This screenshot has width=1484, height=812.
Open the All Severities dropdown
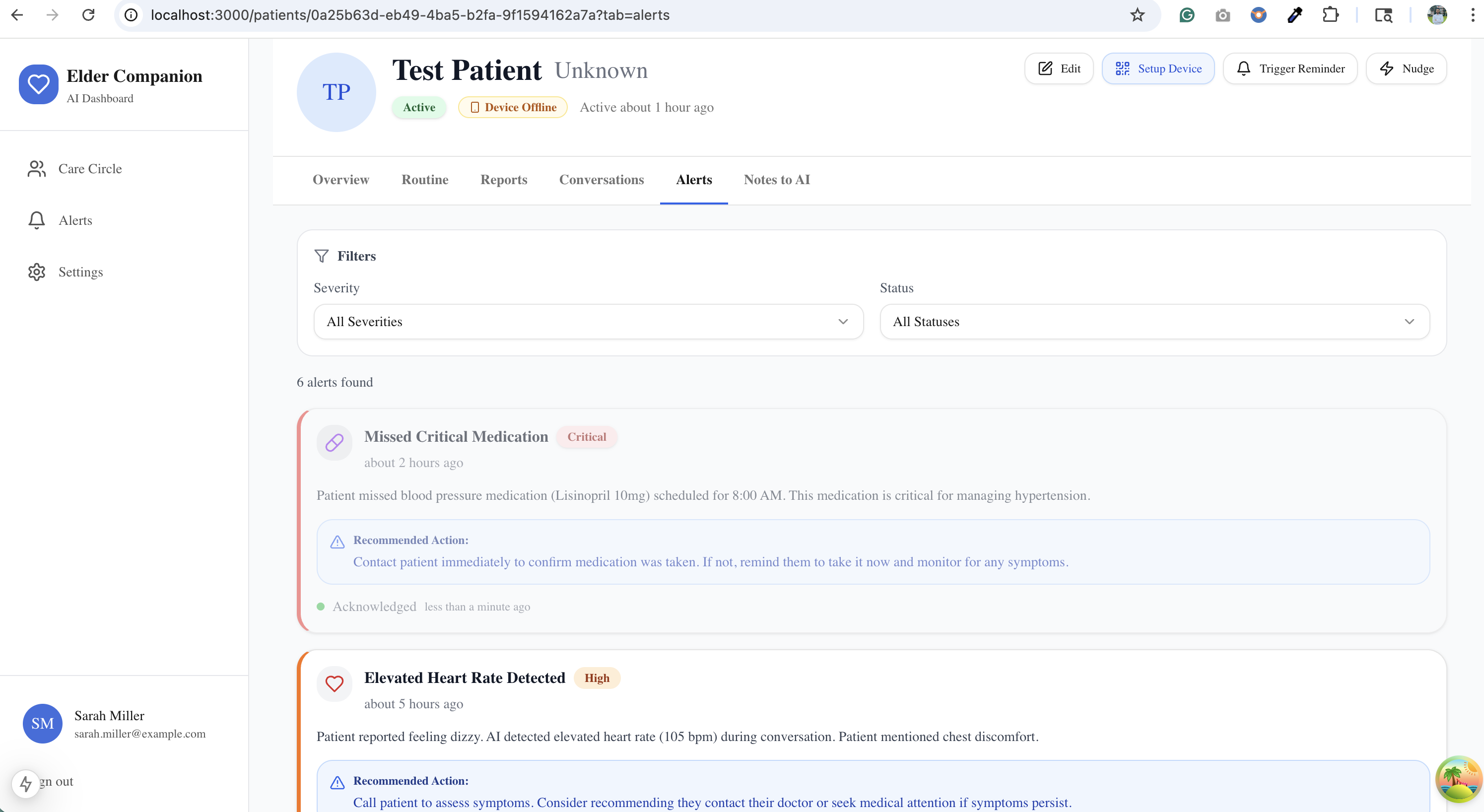pos(588,322)
